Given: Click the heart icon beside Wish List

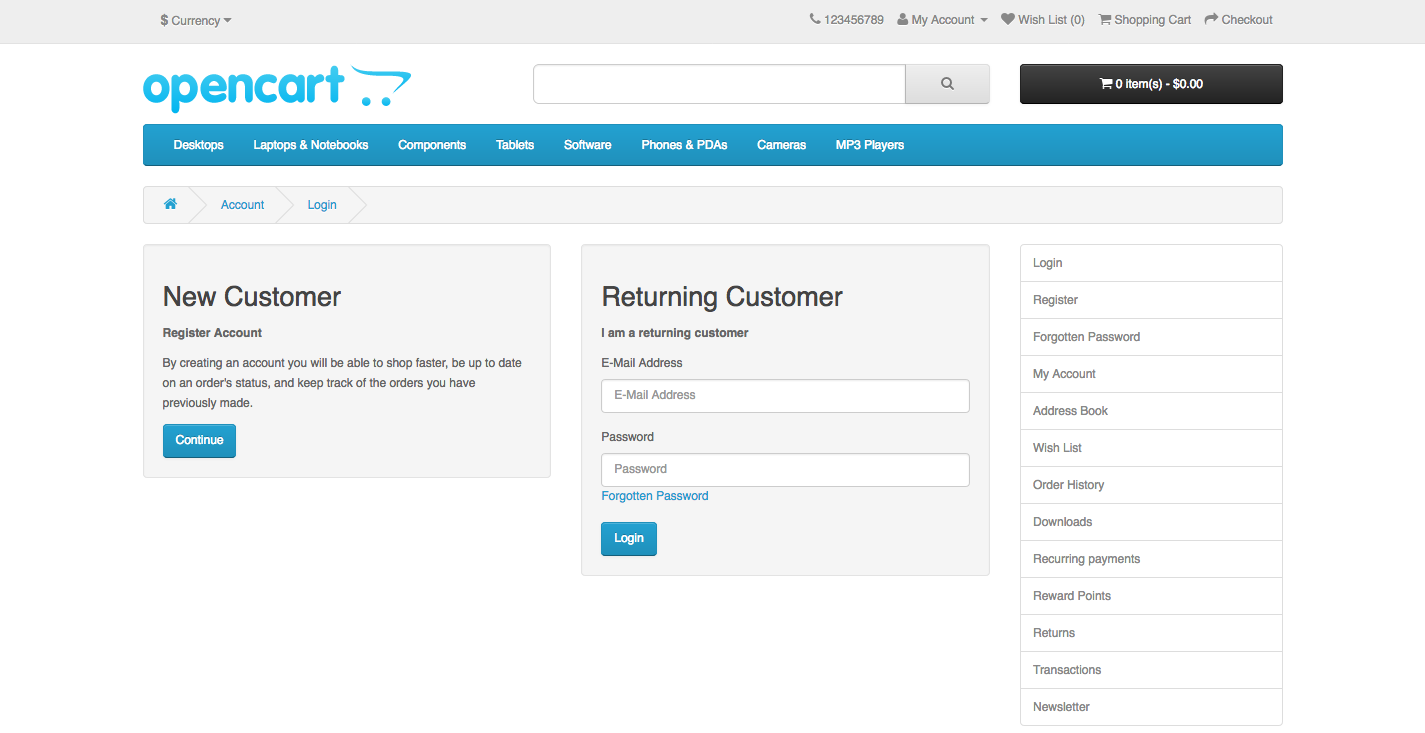Looking at the screenshot, I should 1008,19.
